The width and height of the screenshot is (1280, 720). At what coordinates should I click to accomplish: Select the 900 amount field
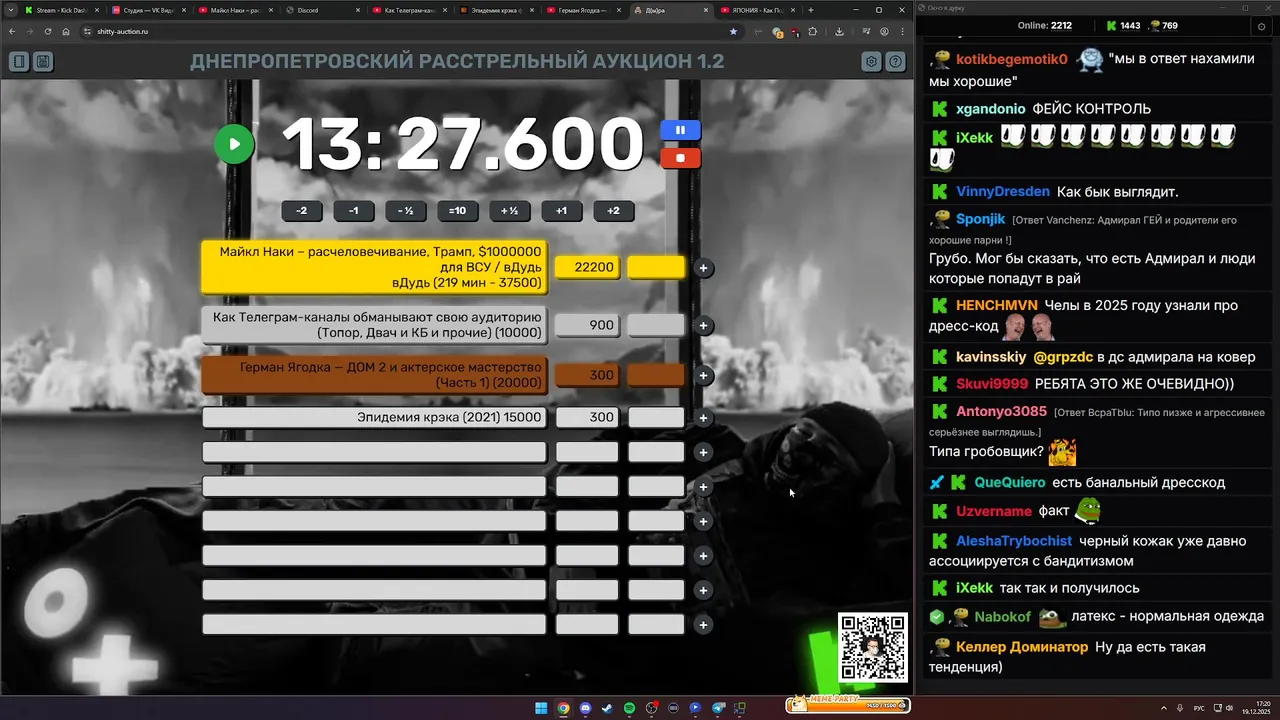(x=587, y=325)
